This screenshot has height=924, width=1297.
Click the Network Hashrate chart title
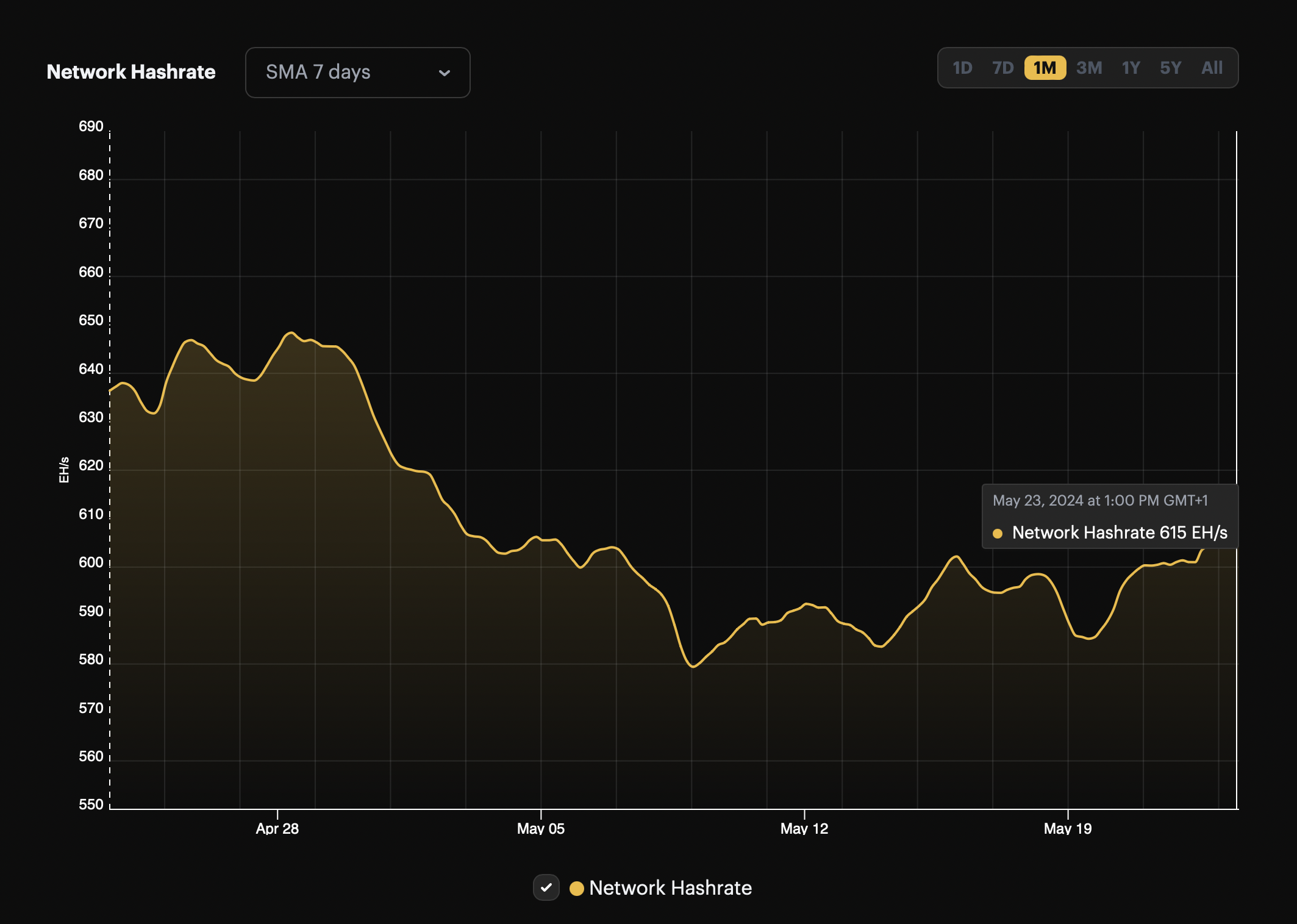point(131,72)
